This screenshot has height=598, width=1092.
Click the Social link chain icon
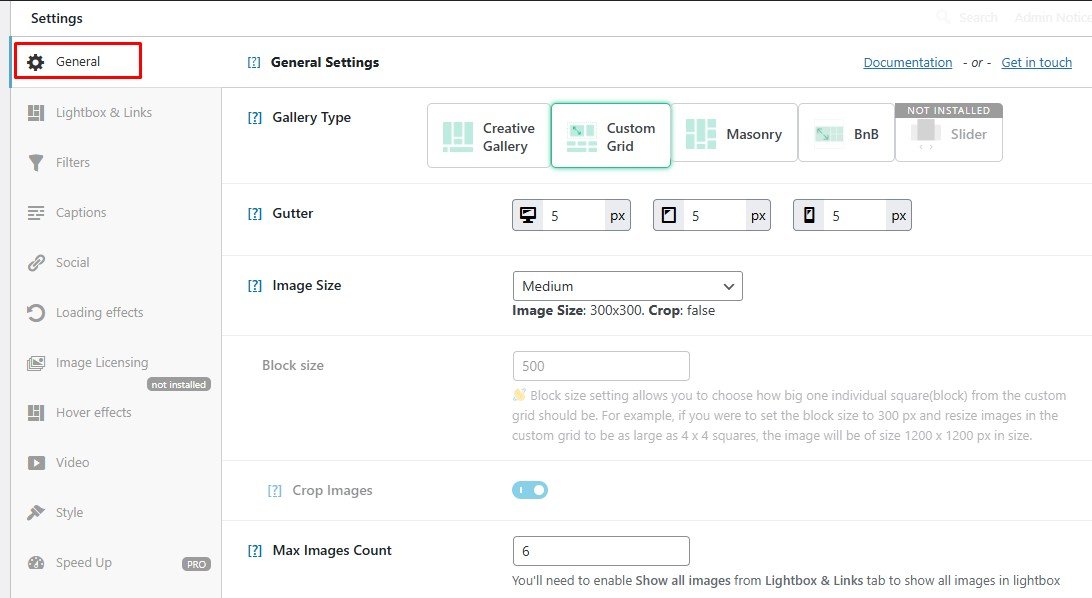coord(36,263)
